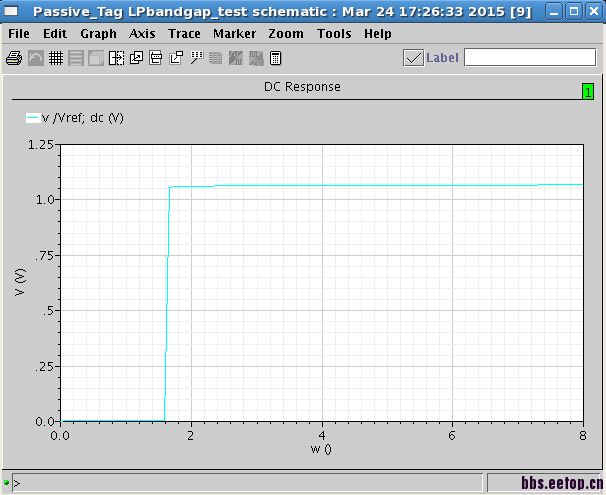Open the File menu
This screenshot has height=495, width=606.
tap(19, 34)
